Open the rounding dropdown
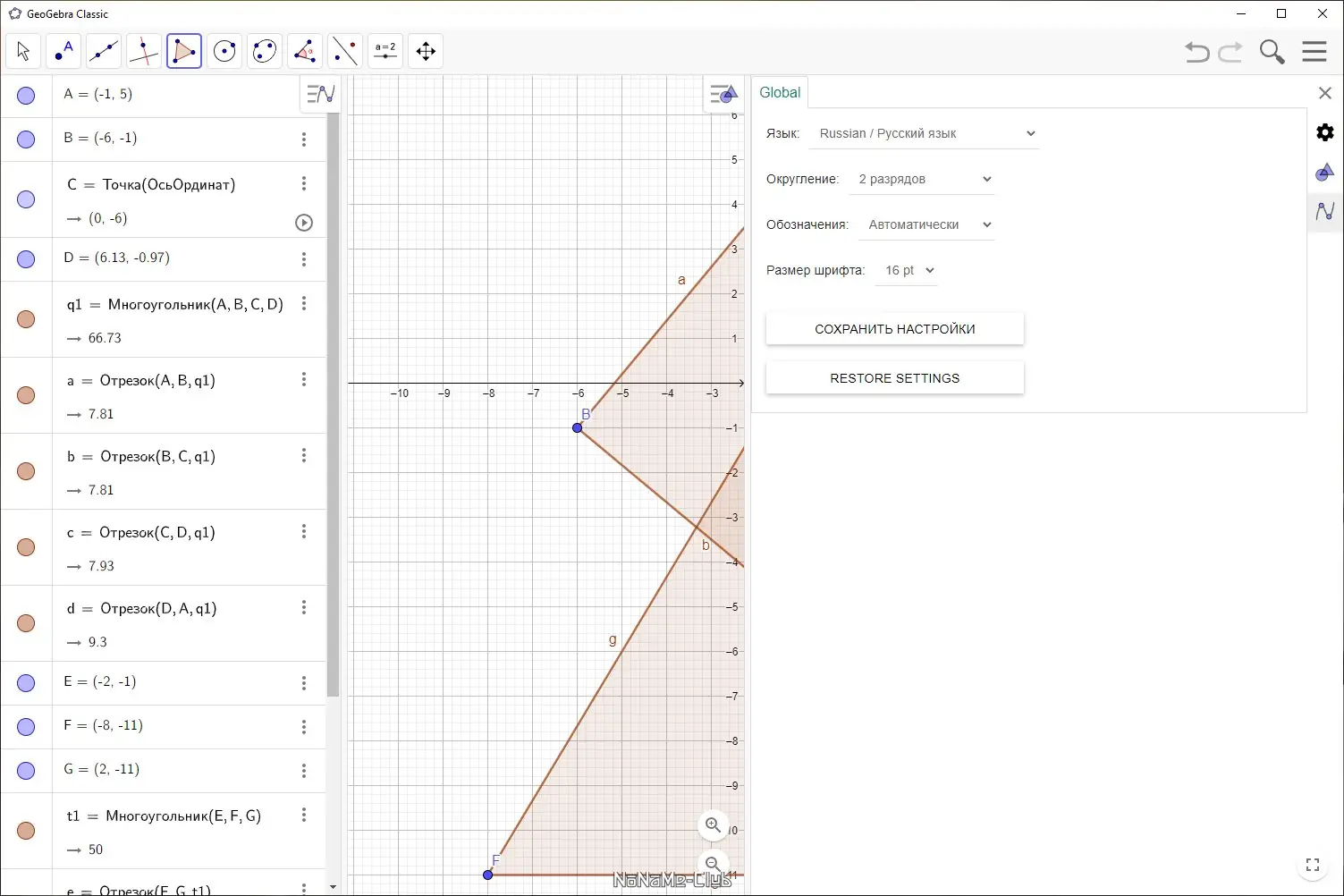1344x896 pixels. (x=922, y=180)
